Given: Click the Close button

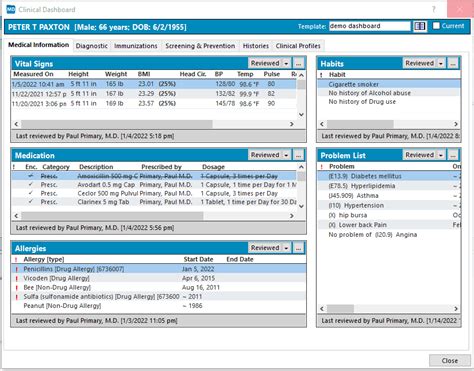Looking at the screenshot, I should coord(450,361).
